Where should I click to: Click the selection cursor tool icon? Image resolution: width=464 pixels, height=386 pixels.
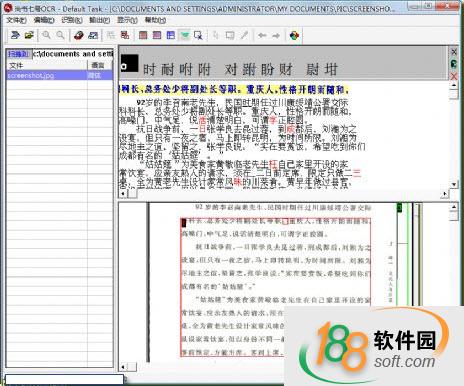pos(198,35)
